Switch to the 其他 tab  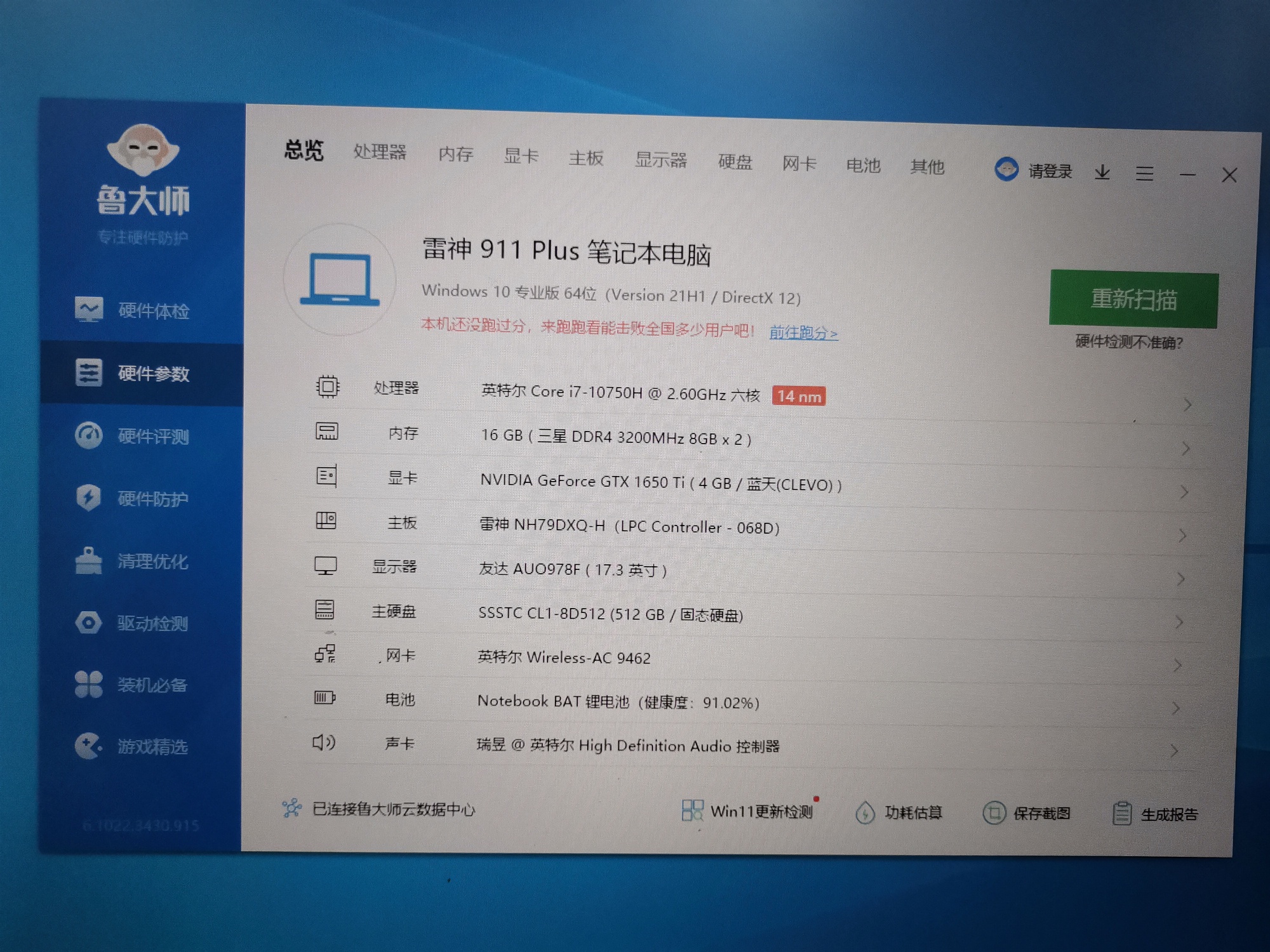click(927, 168)
